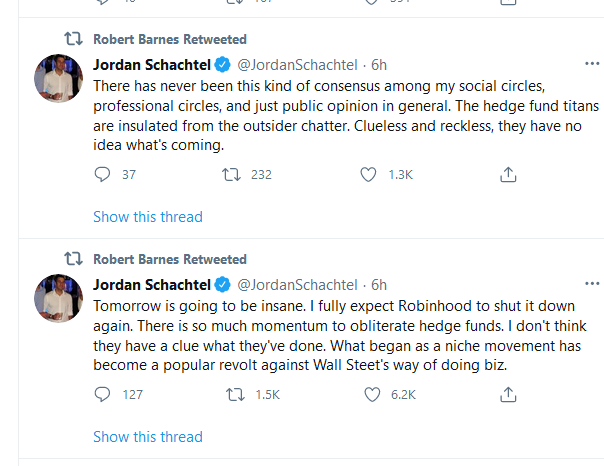Click first Robert Barnes Retweeted label
This screenshot has width=604, height=466.
coord(169,40)
